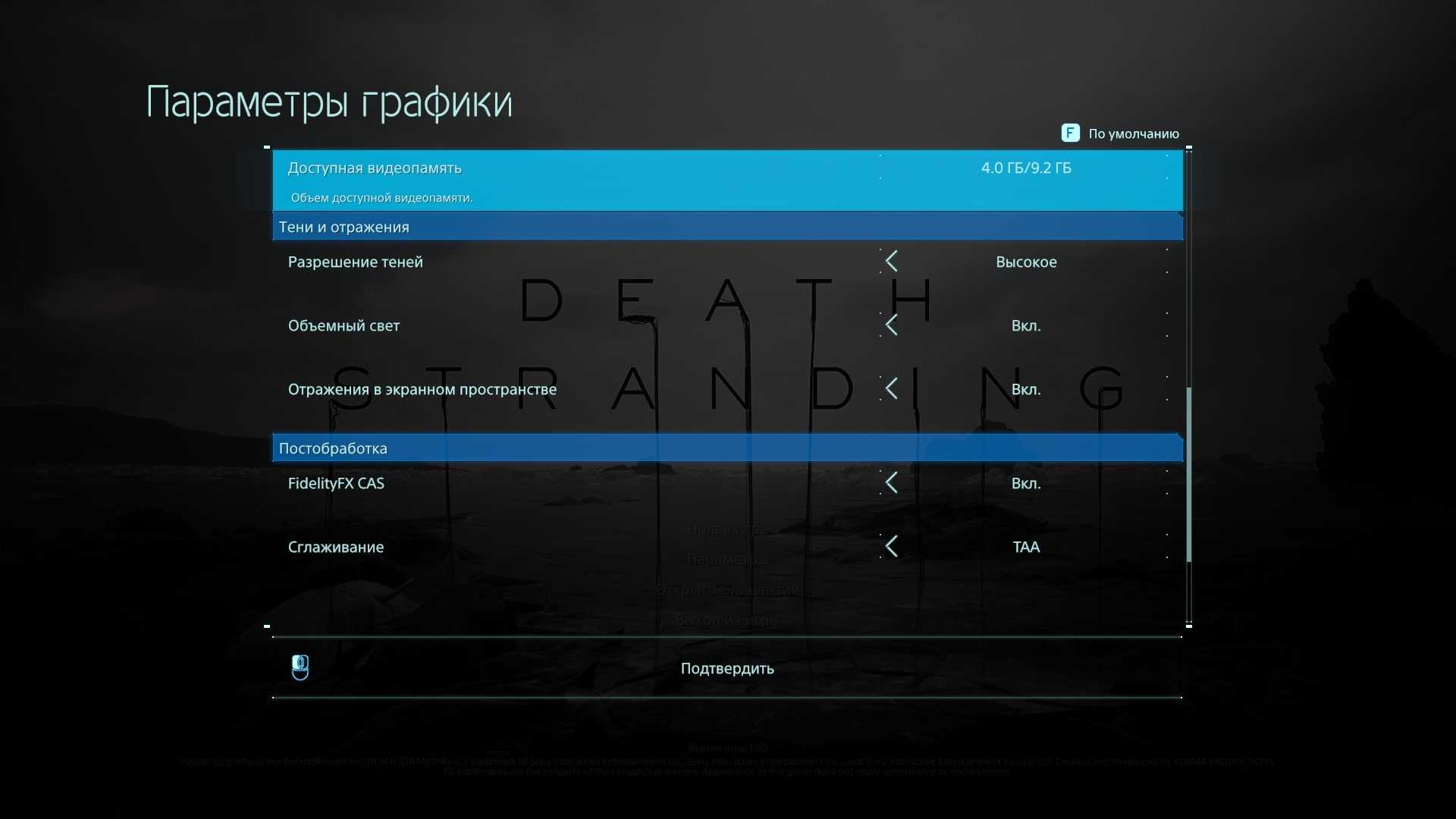
Task: Click the F key icon for defaults
Action: coord(1070,133)
